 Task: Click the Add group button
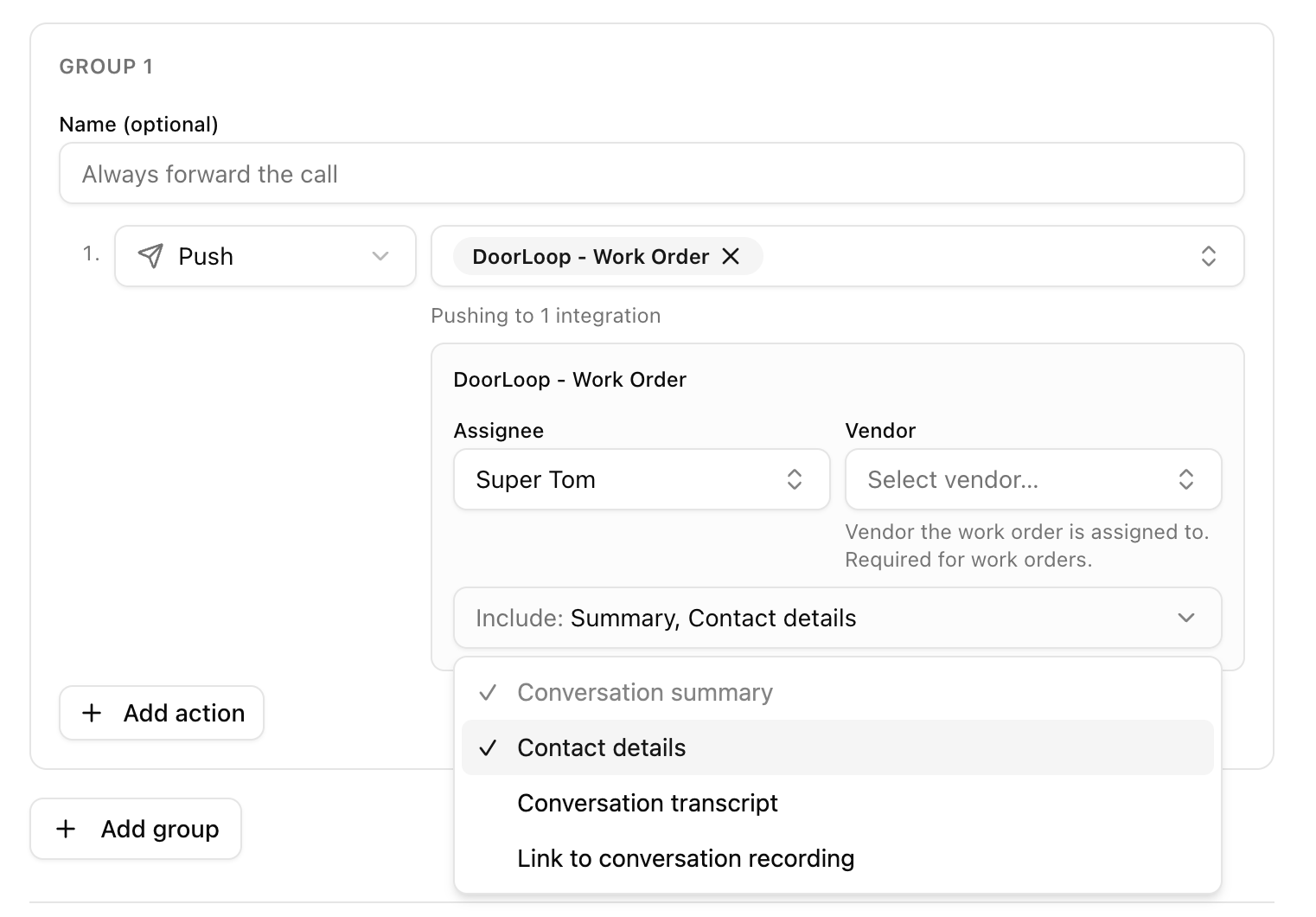point(136,829)
